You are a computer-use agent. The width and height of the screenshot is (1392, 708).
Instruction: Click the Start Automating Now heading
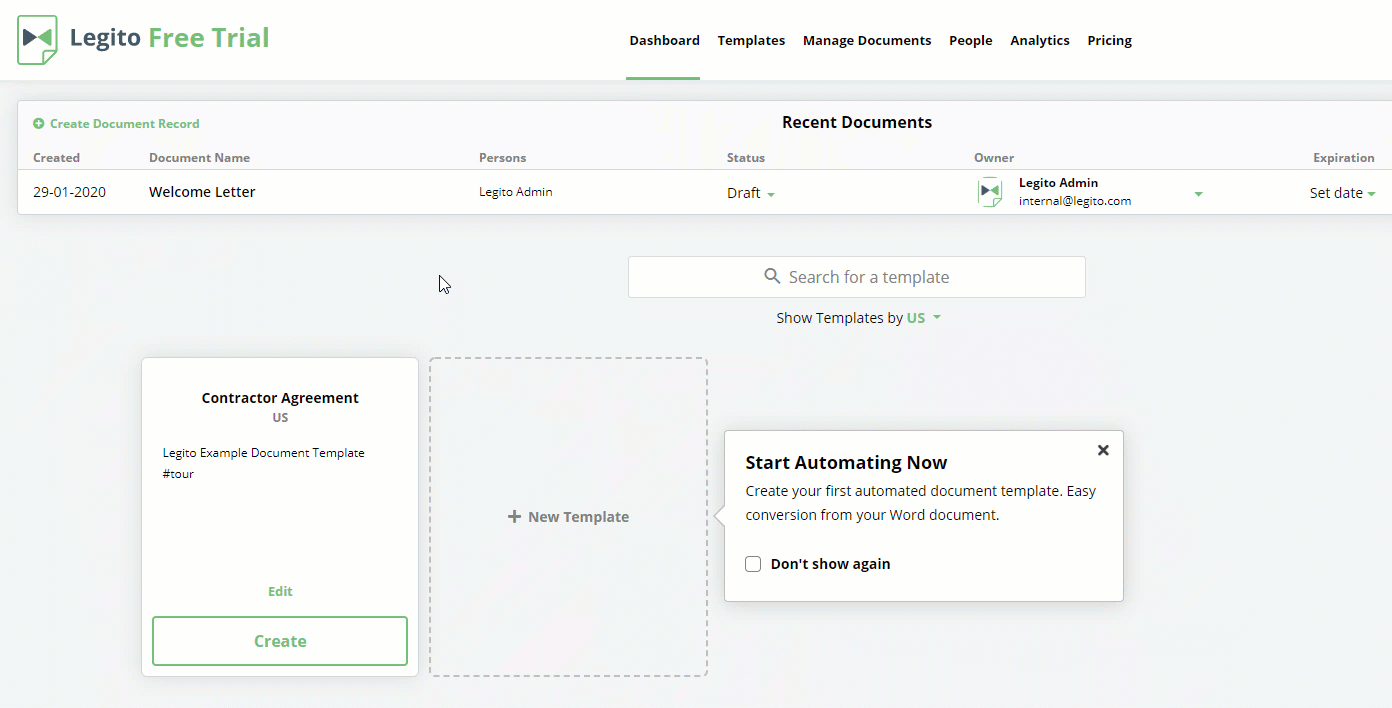[x=846, y=463]
